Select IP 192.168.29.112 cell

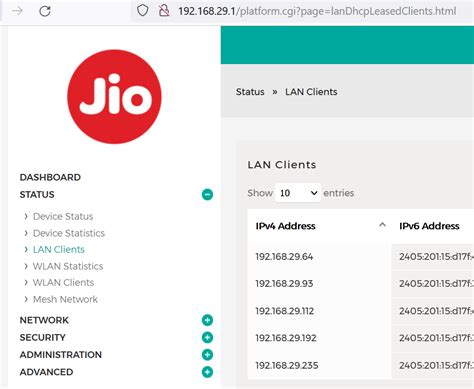click(285, 311)
